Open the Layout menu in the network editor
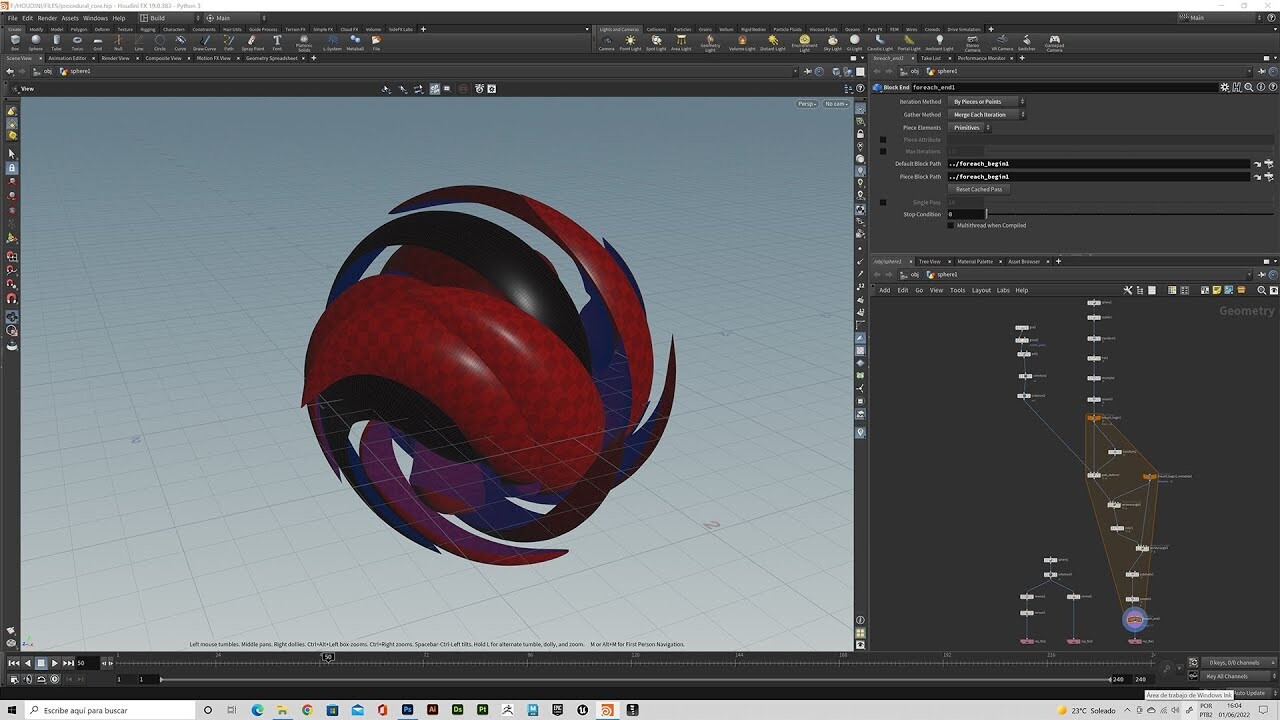This screenshot has height=720, width=1280. coord(981,290)
